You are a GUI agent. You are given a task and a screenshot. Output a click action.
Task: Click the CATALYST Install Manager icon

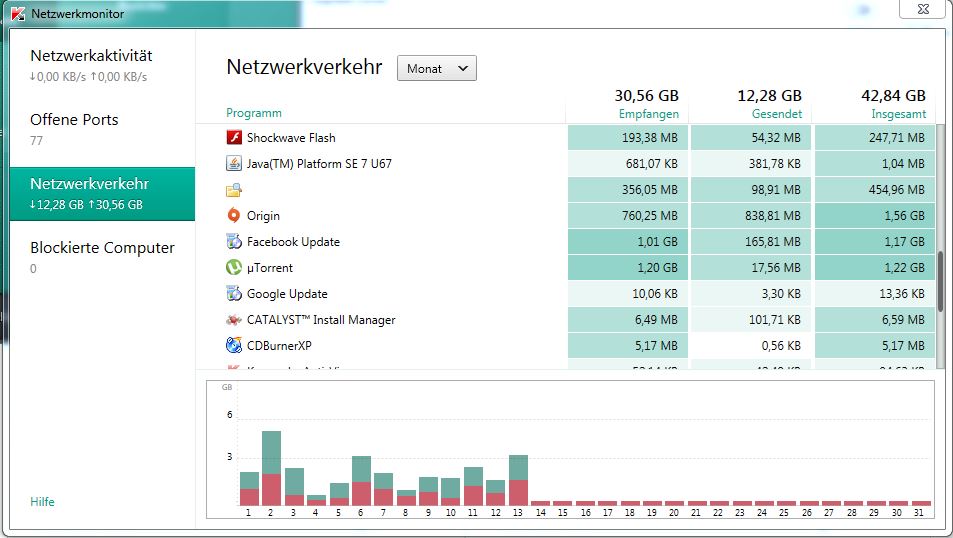click(x=234, y=320)
